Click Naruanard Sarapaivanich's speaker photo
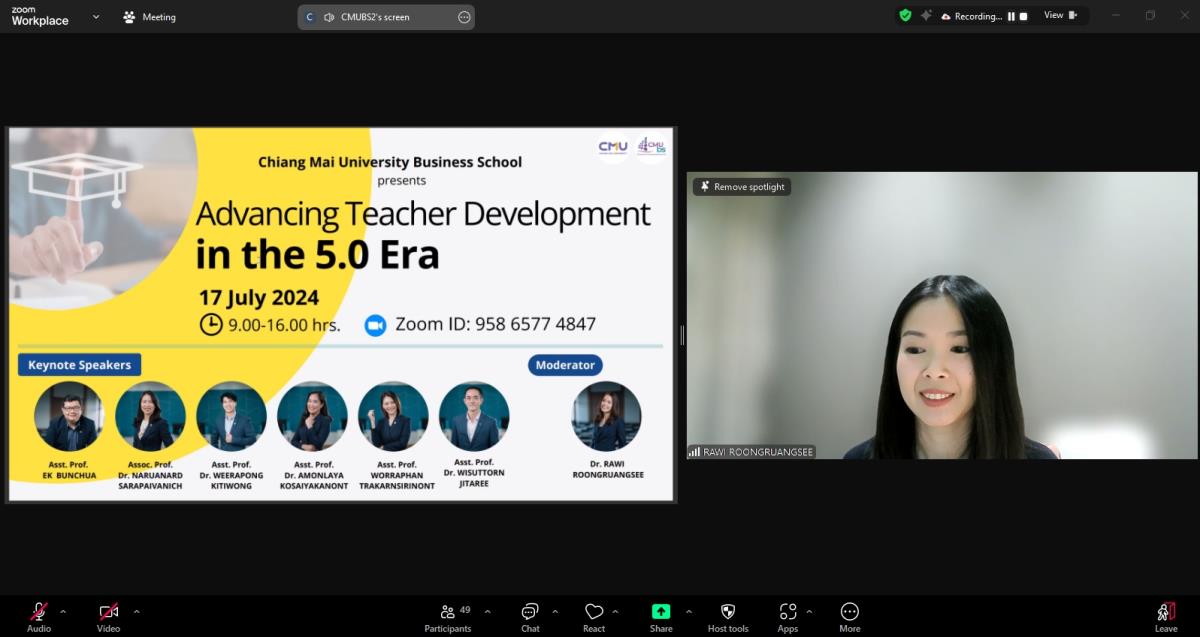1200x637 pixels. 150,417
